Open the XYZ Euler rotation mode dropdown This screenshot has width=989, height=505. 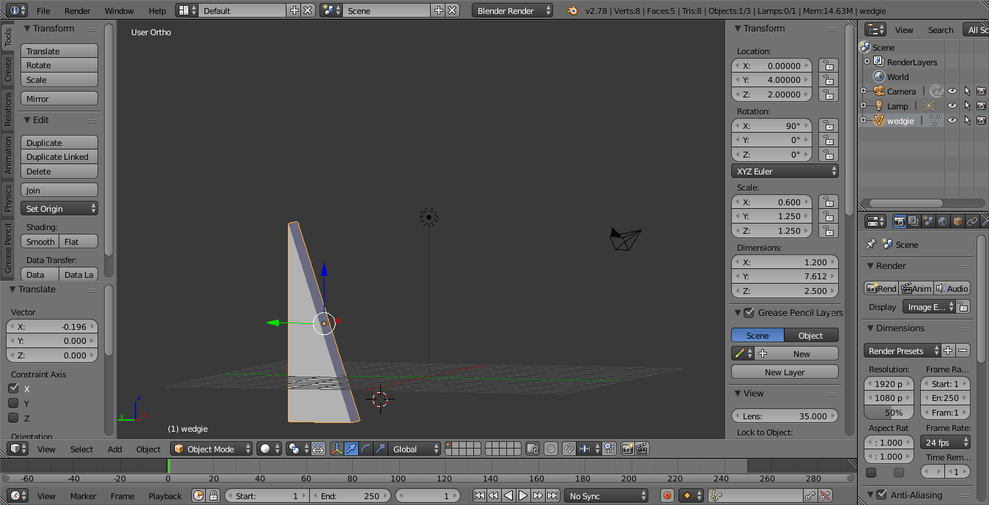click(786, 171)
